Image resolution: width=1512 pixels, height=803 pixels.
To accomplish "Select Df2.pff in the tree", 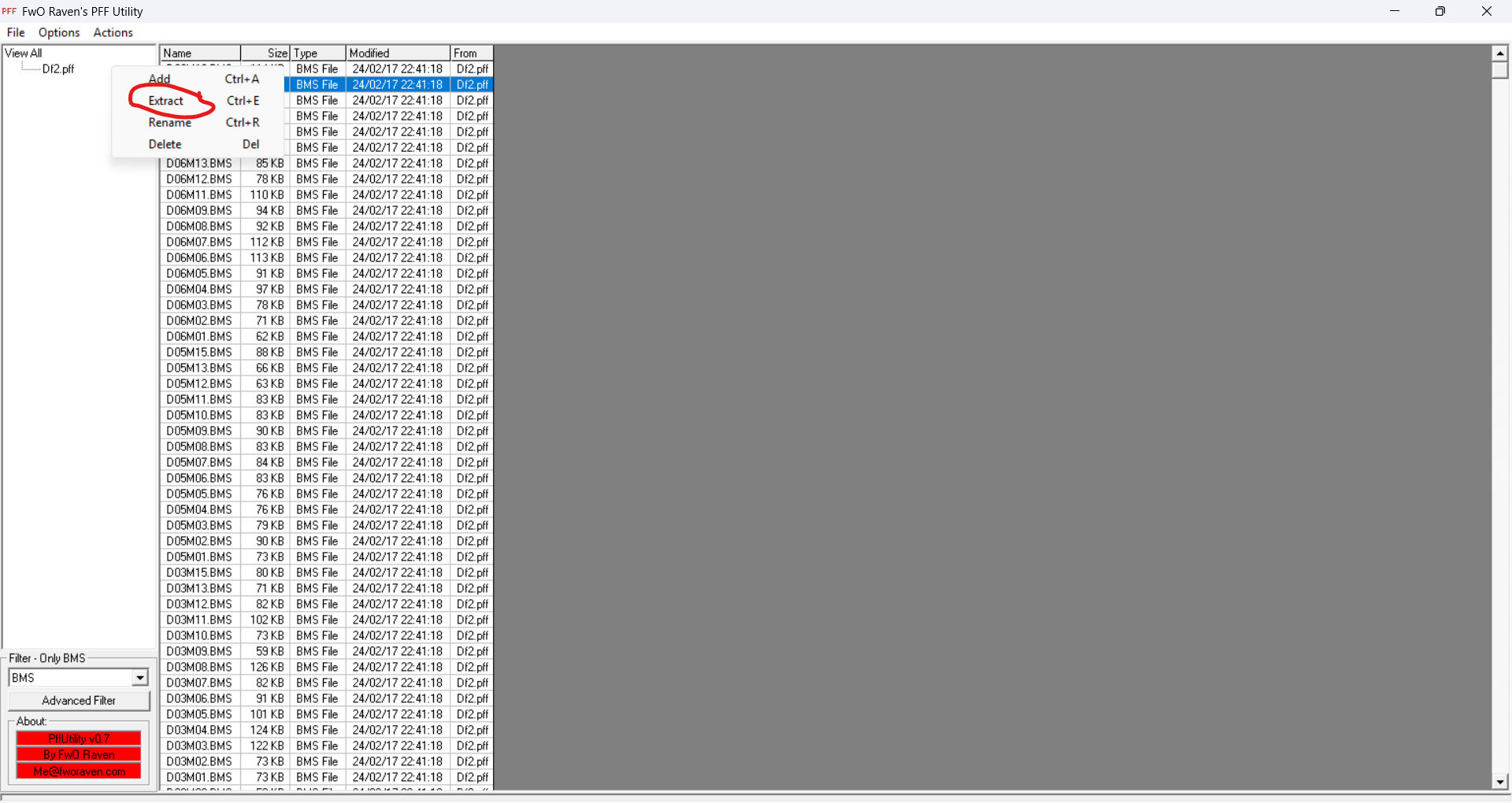I will [x=58, y=68].
